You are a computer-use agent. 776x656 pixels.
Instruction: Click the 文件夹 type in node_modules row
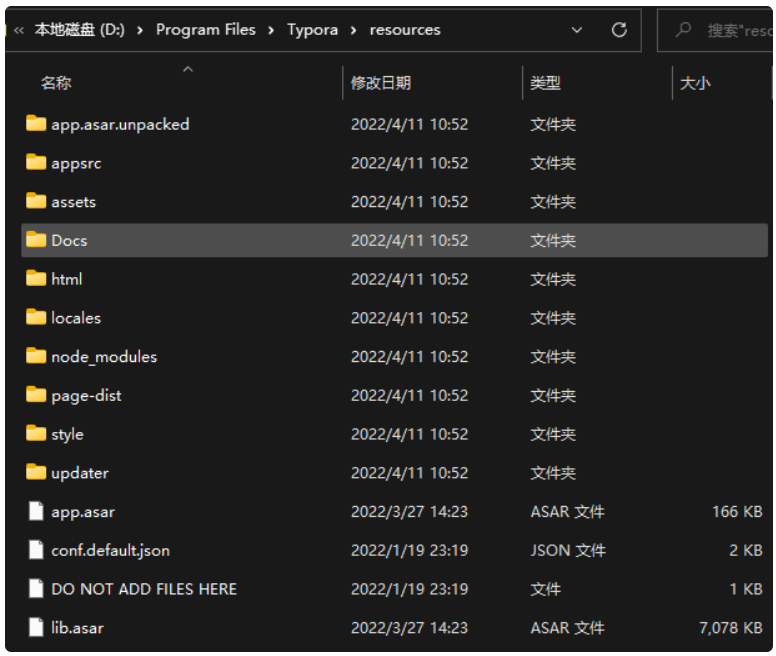[553, 357]
